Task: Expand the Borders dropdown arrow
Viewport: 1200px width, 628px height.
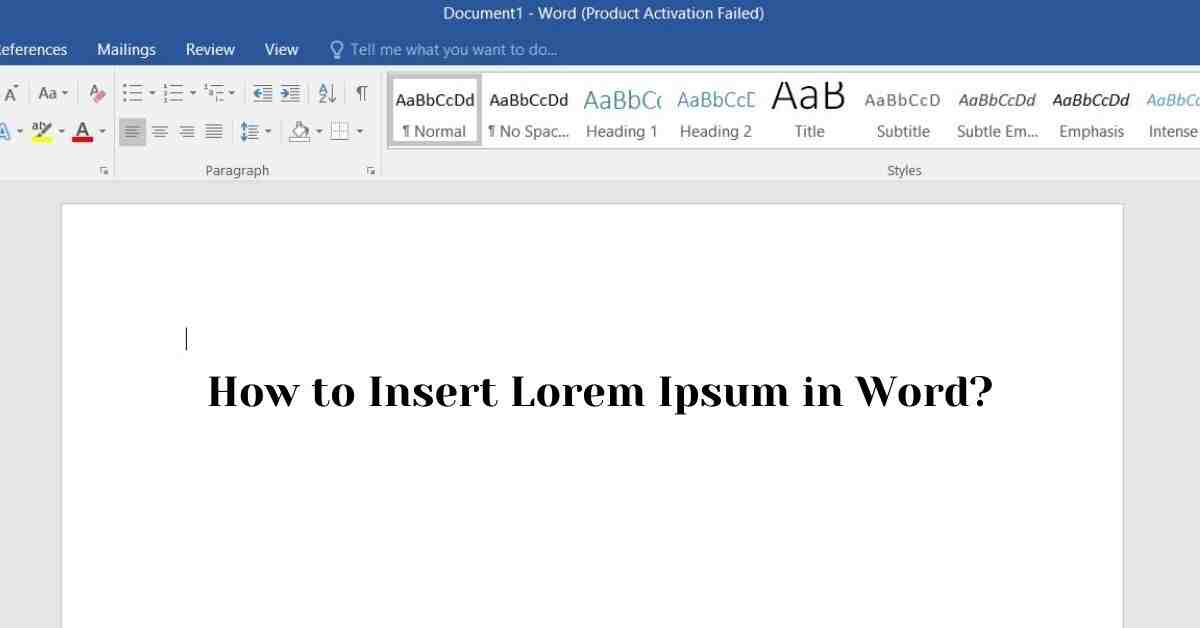Action: pyautogui.click(x=360, y=131)
